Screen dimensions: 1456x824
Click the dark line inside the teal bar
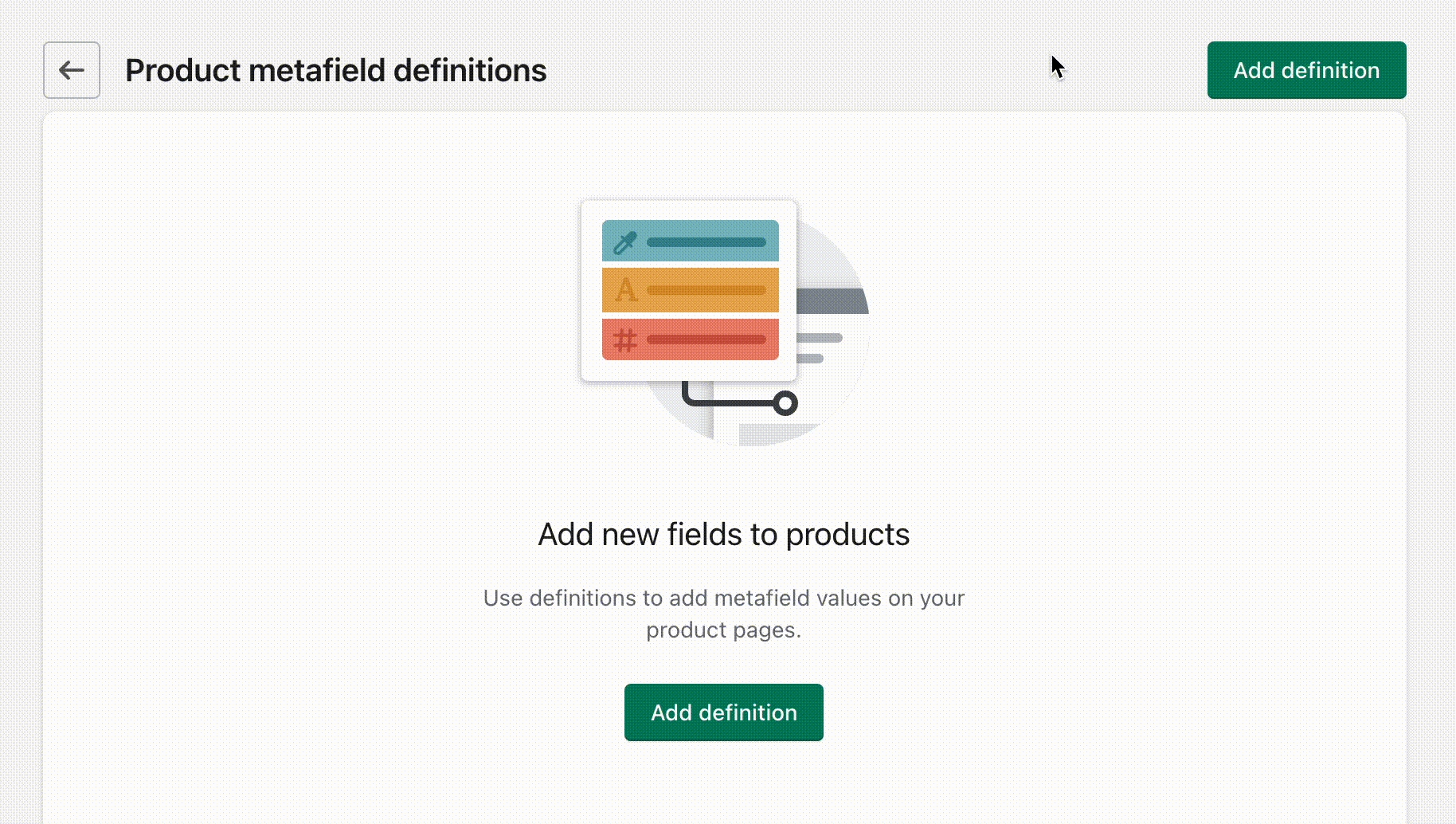pos(706,242)
